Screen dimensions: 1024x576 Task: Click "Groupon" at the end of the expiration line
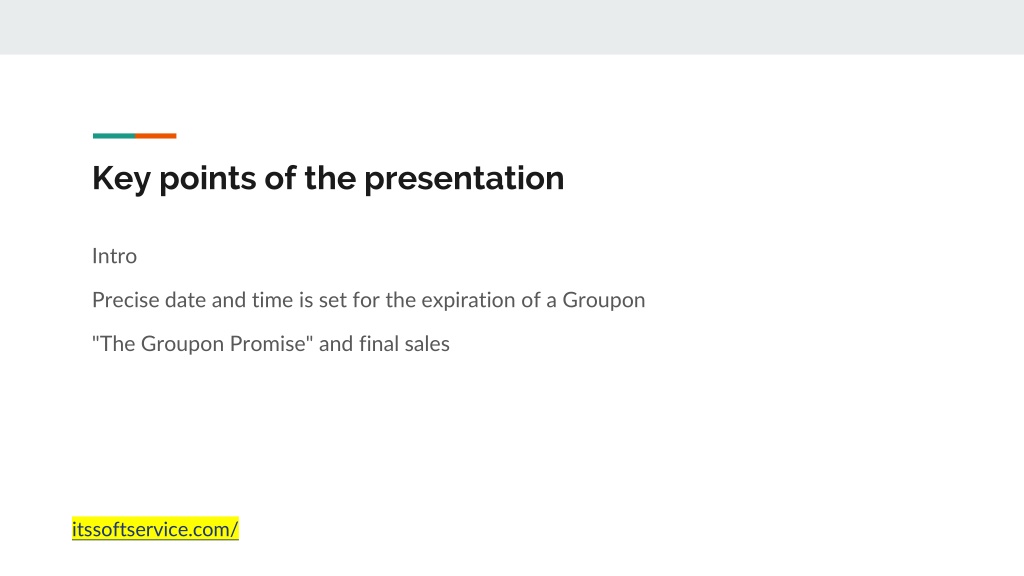click(603, 300)
